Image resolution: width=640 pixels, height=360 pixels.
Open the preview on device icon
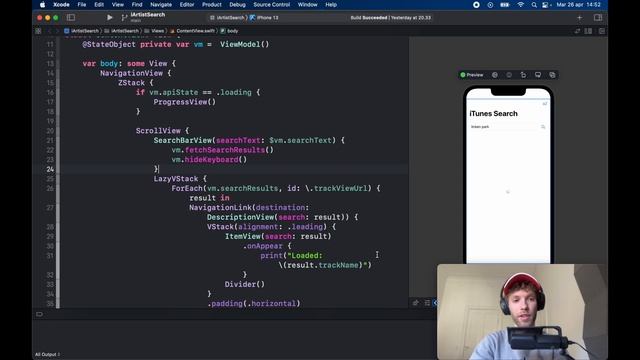[538, 75]
